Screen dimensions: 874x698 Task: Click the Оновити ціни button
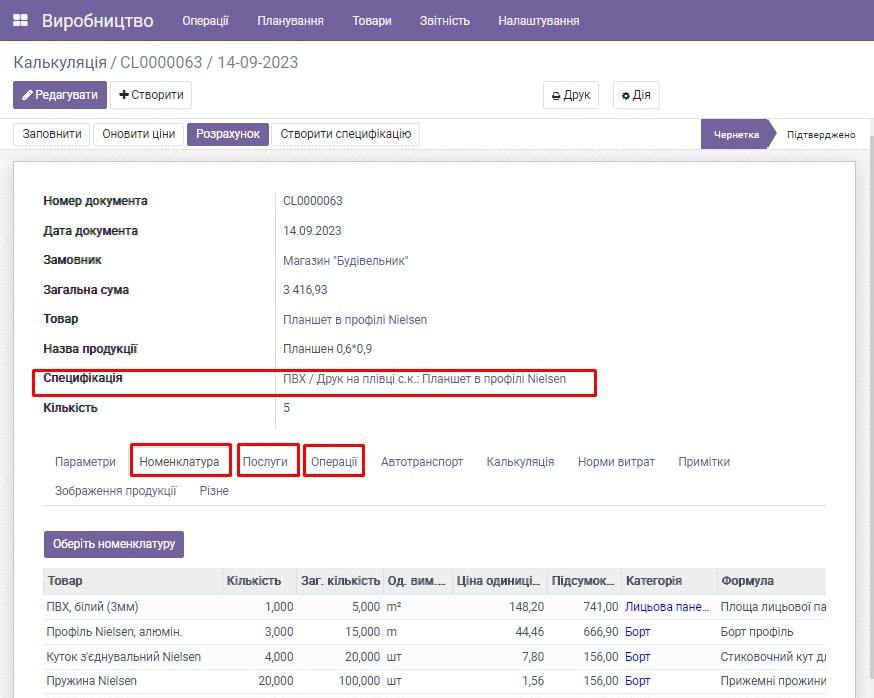[139, 134]
